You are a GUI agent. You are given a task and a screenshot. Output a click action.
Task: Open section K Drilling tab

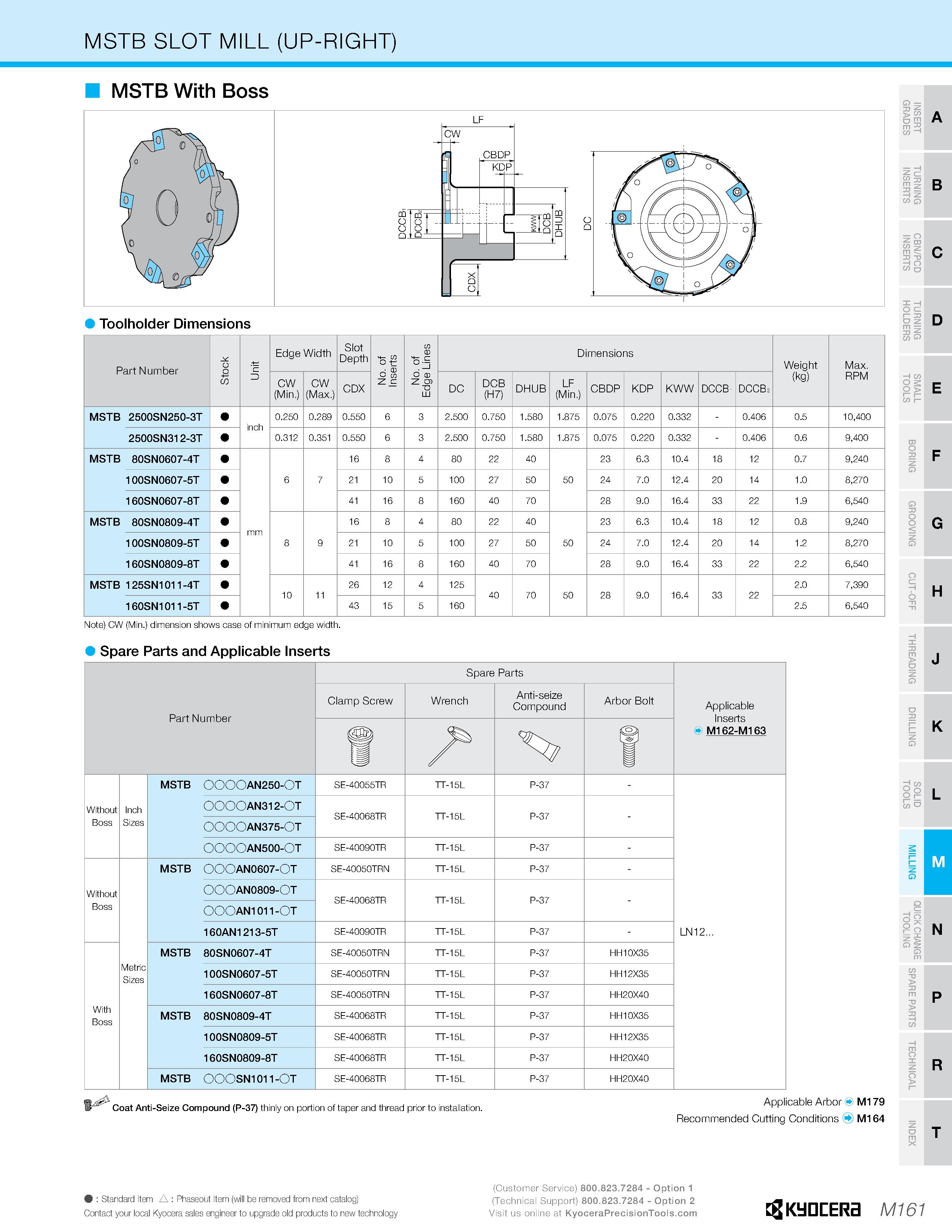(x=925, y=727)
